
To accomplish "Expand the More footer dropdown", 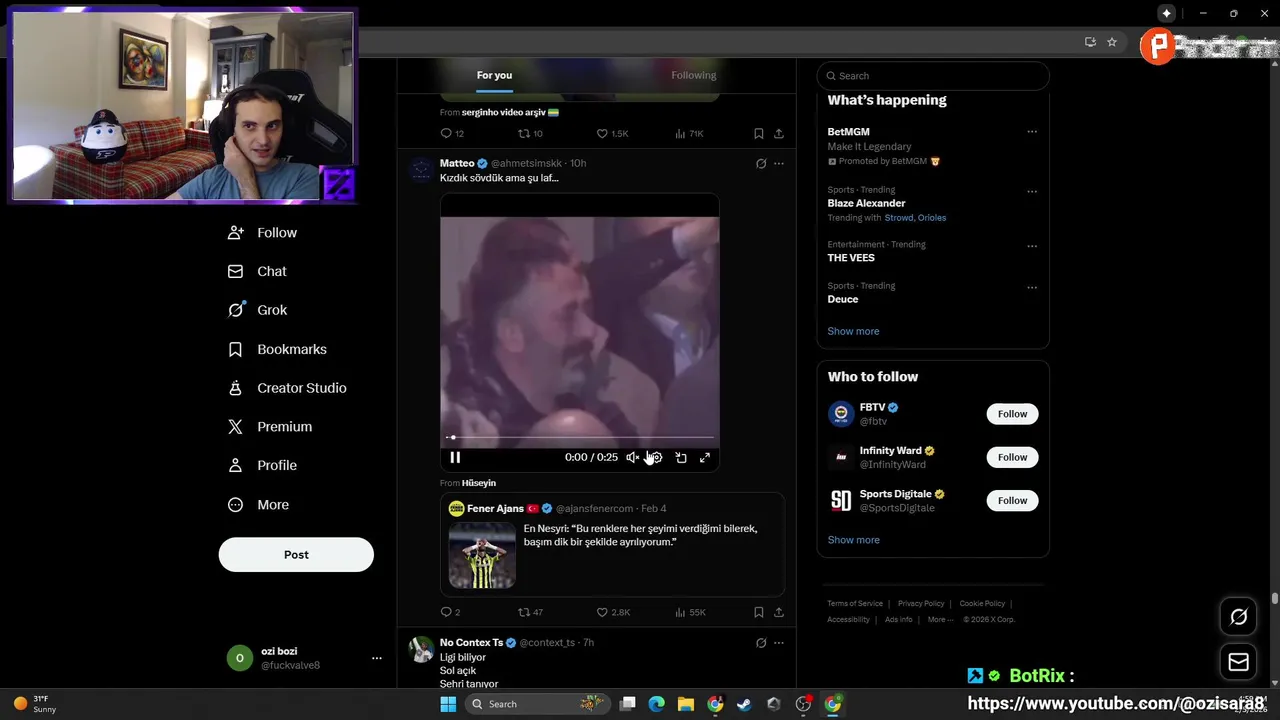I will coord(940,620).
